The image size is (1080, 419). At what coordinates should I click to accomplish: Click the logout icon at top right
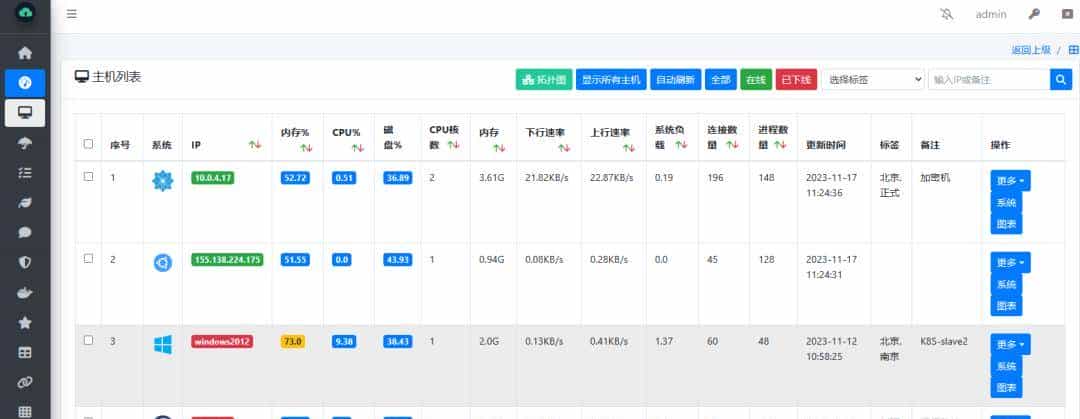click(1068, 14)
